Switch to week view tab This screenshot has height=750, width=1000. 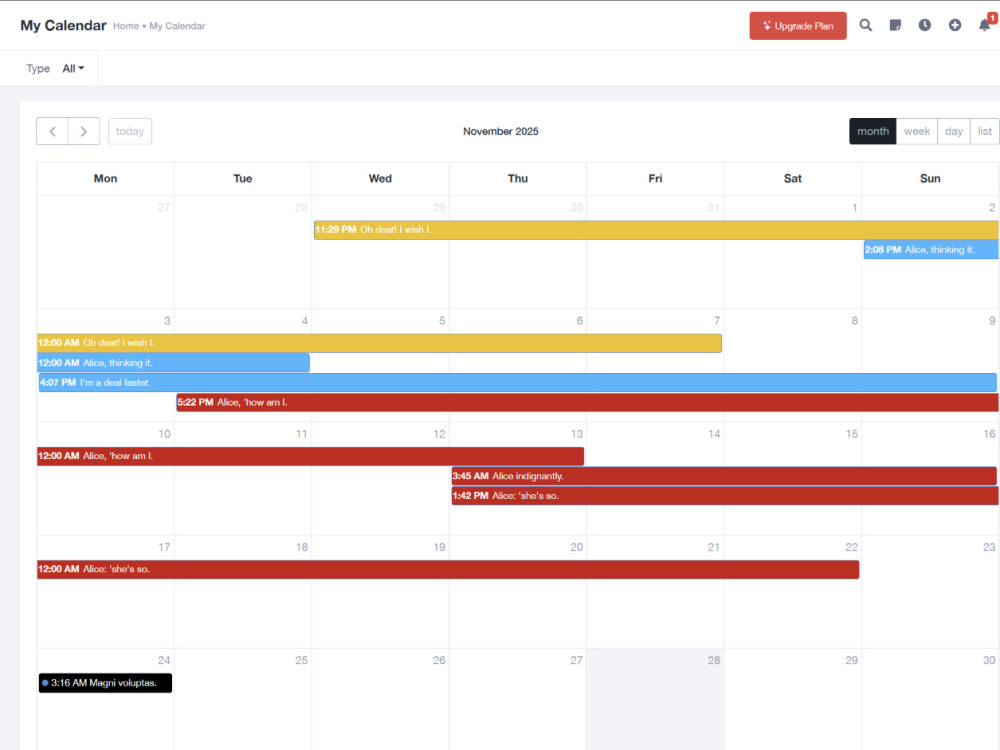[x=916, y=131]
